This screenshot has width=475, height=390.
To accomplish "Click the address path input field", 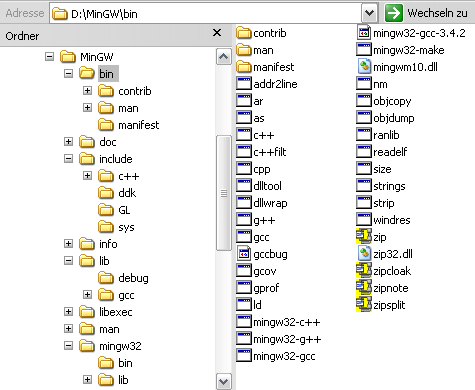I will 205,13.
